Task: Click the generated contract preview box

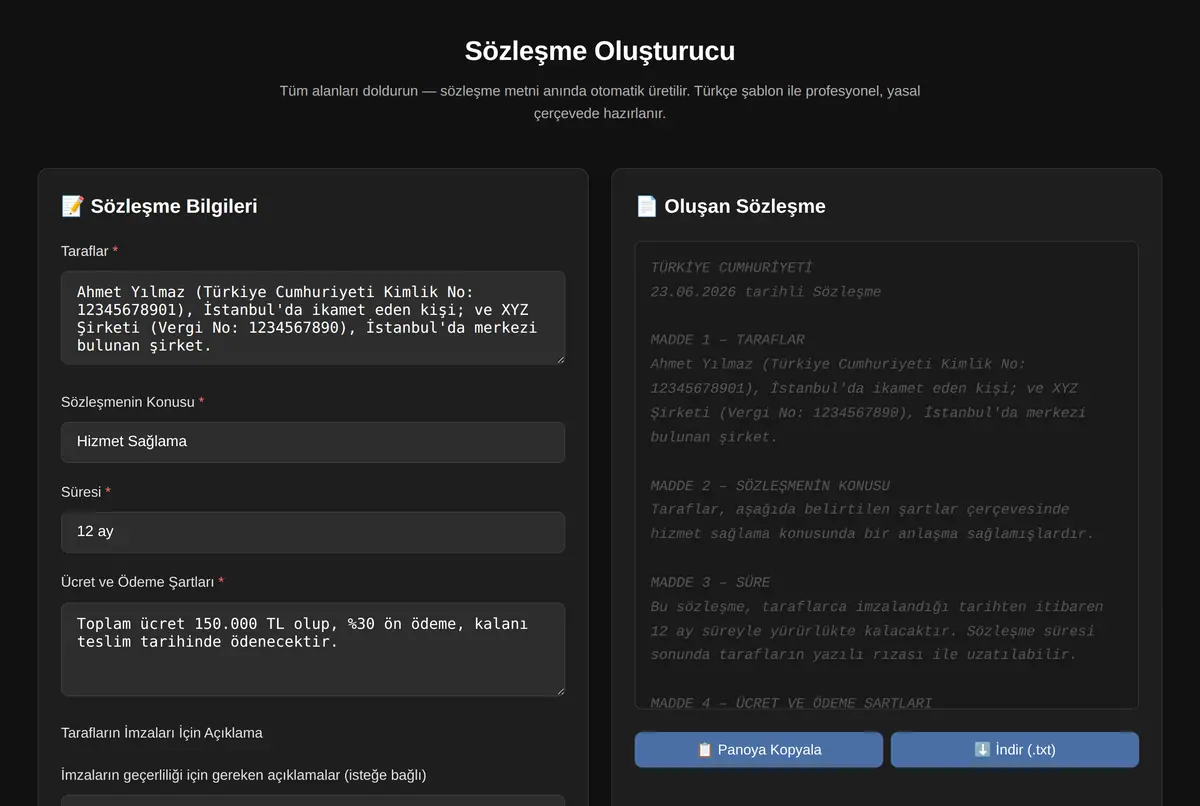Action: click(x=887, y=476)
